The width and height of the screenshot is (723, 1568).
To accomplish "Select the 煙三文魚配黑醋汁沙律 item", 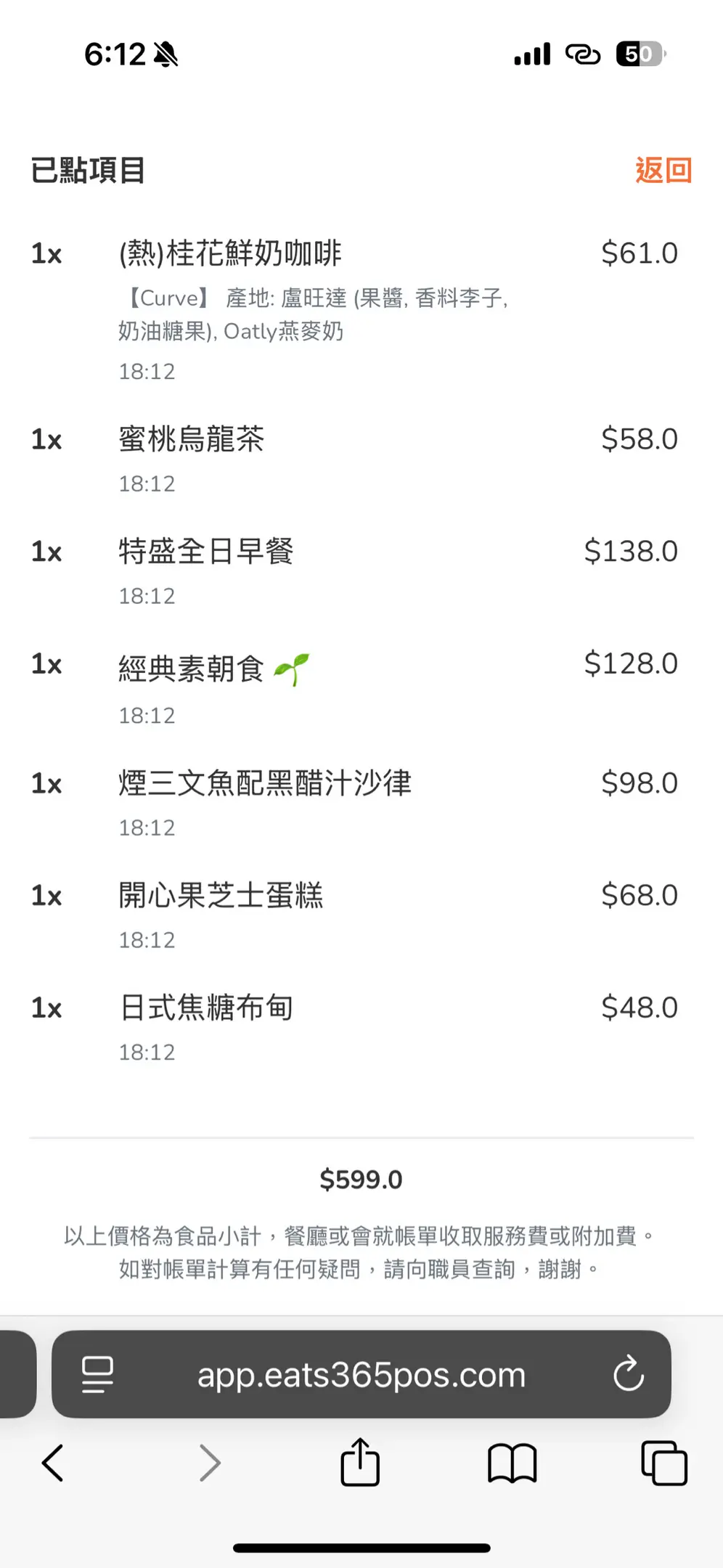I will click(x=265, y=783).
